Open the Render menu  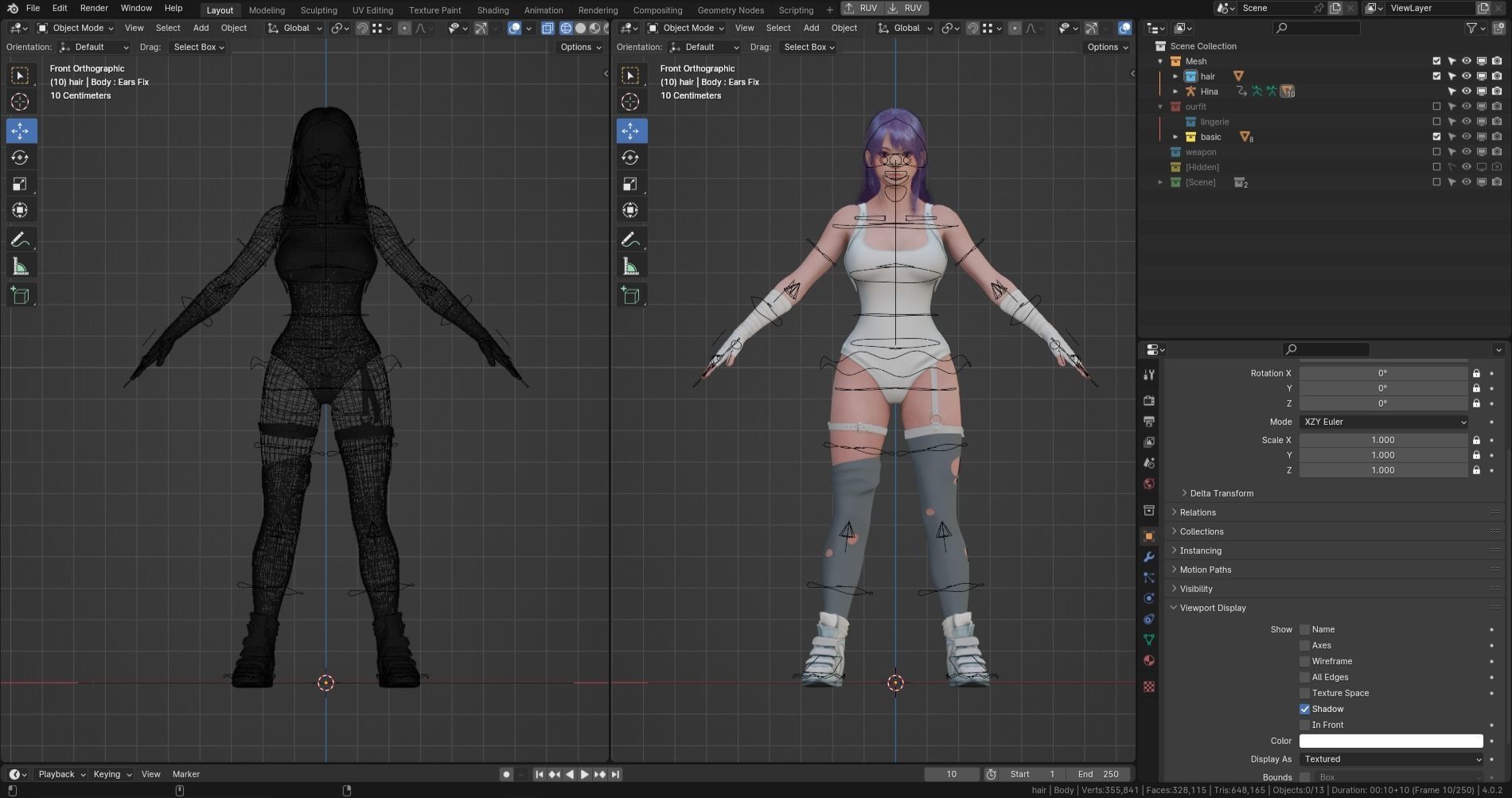94,8
